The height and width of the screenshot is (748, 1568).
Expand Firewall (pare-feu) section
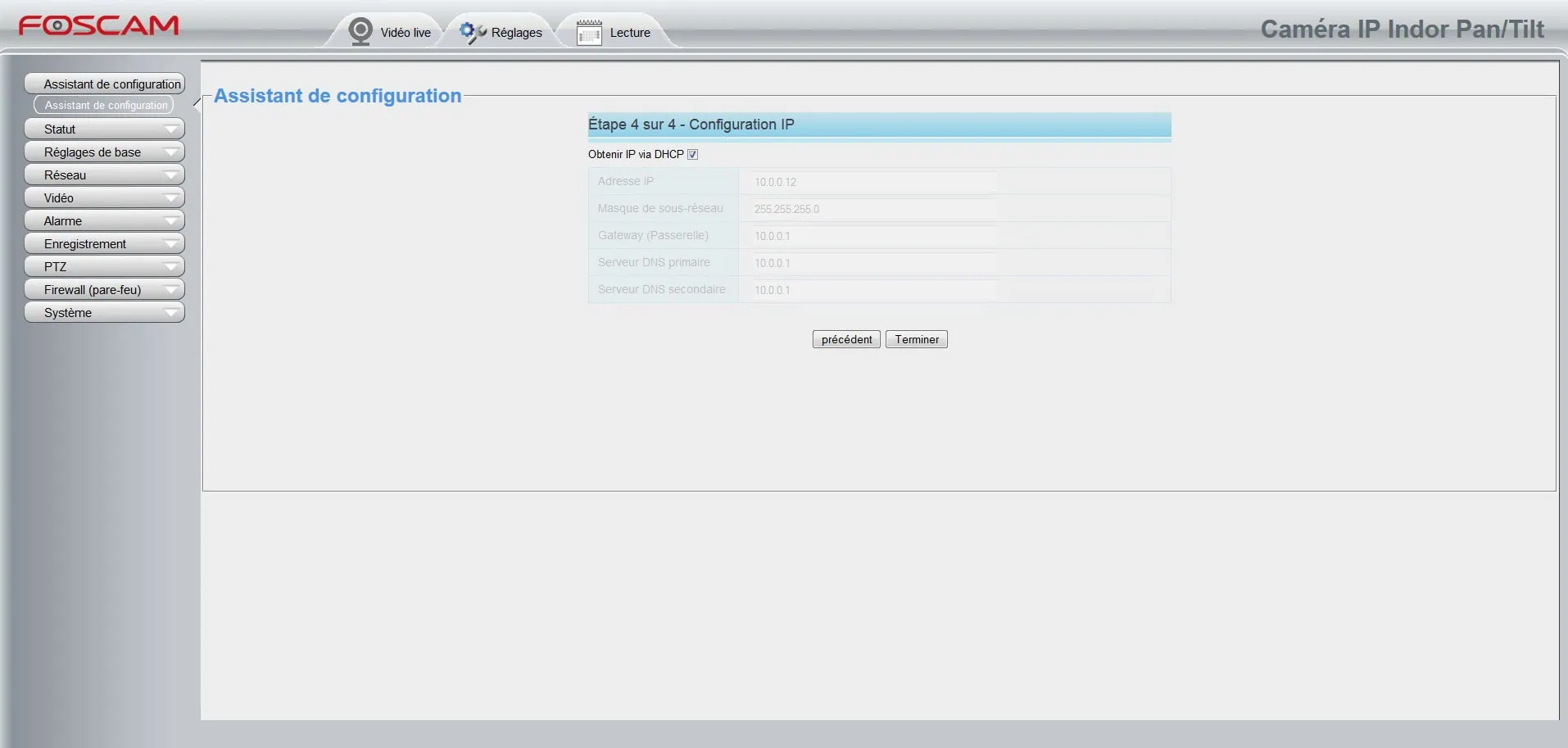104,290
